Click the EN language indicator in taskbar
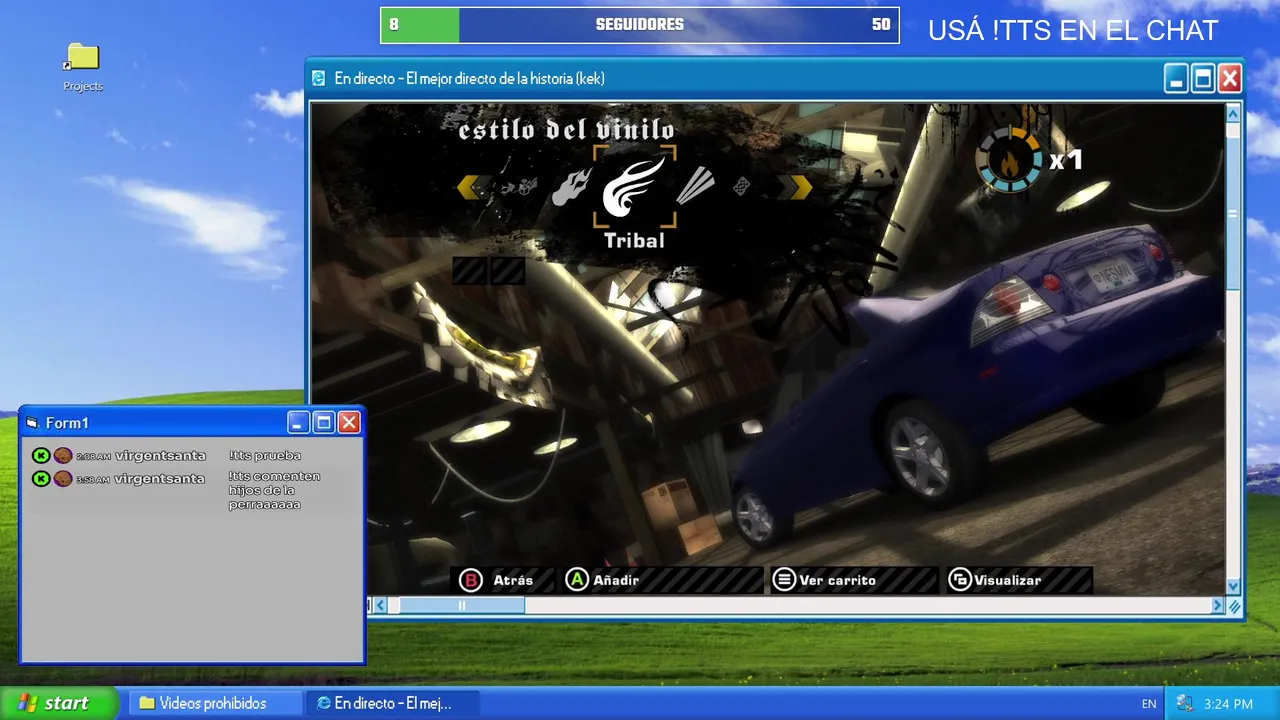The image size is (1280, 720). pyautogui.click(x=1149, y=704)
